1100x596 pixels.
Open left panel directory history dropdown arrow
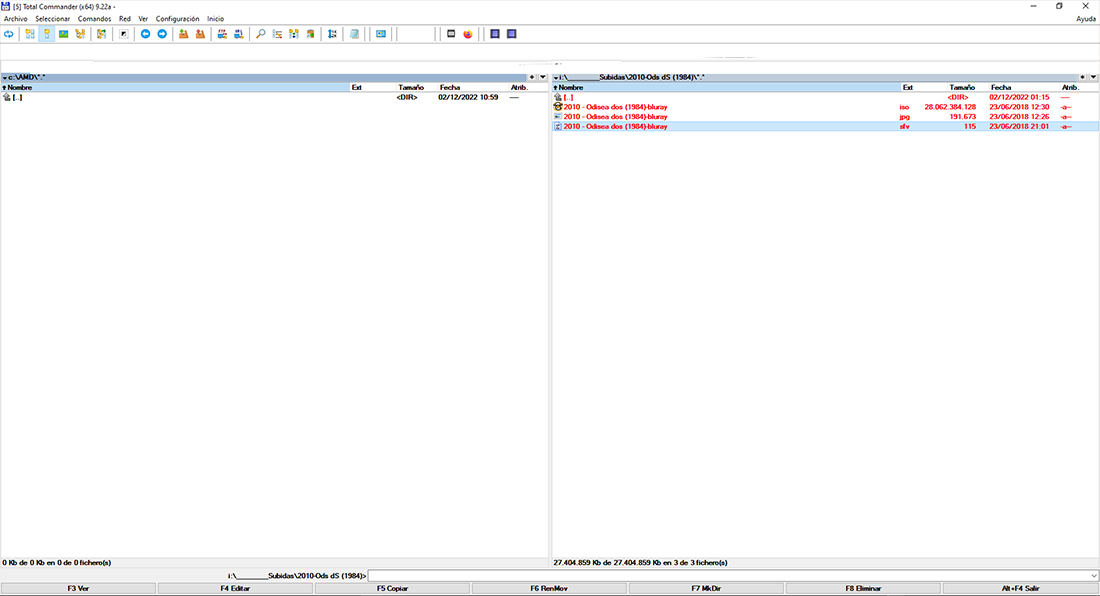[542, 77]
